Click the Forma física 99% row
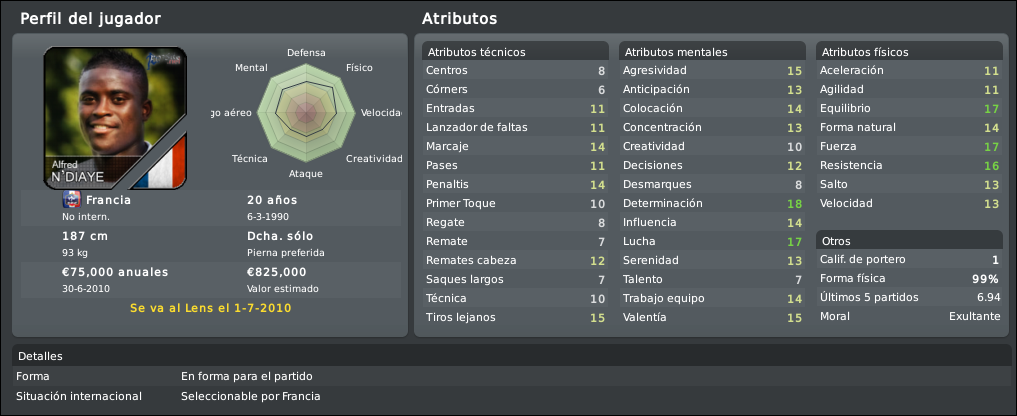The width and height of the screenshot is (1017, 416). [908, 279]
